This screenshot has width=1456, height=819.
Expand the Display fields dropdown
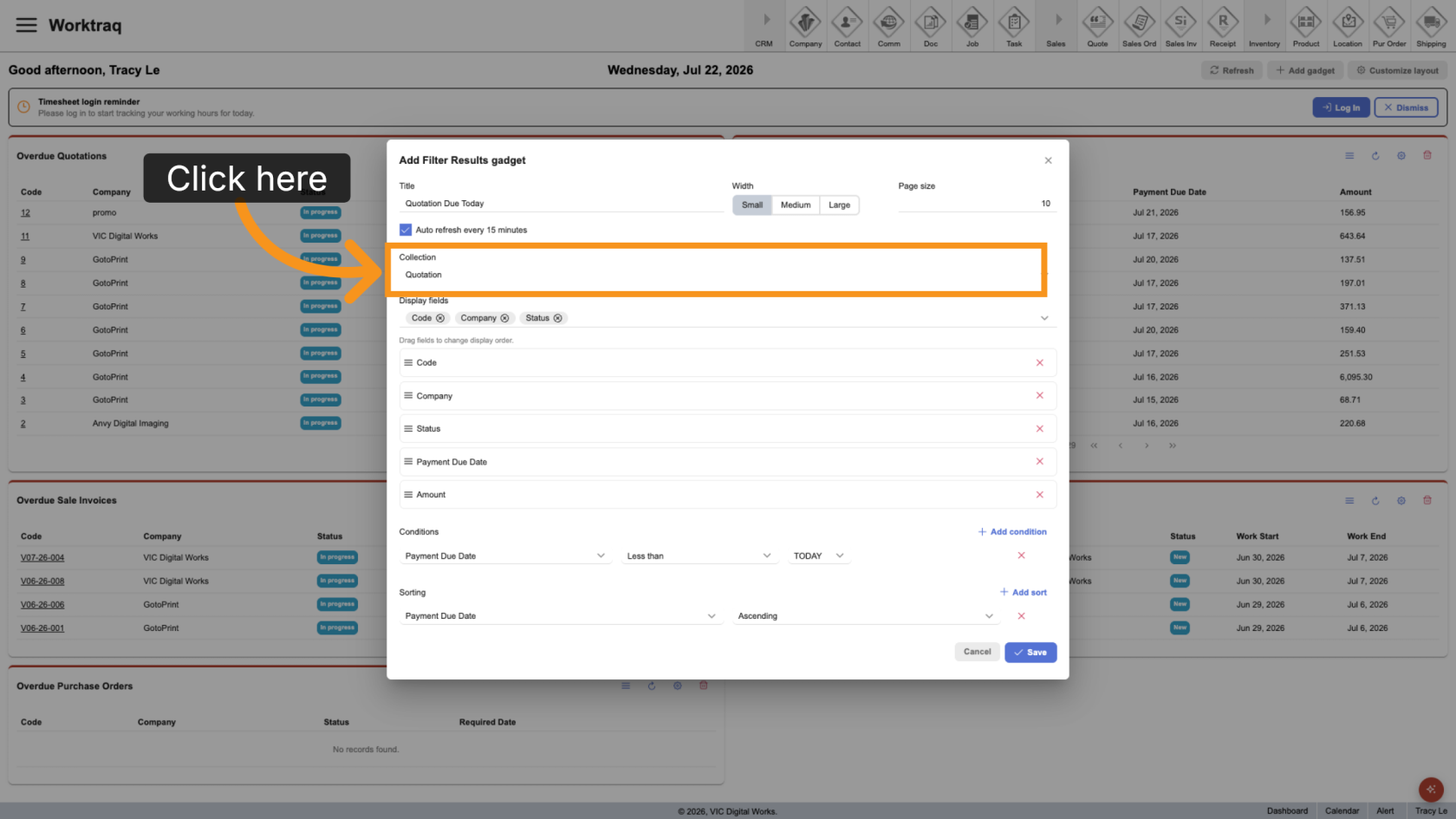click(1044, 318)
